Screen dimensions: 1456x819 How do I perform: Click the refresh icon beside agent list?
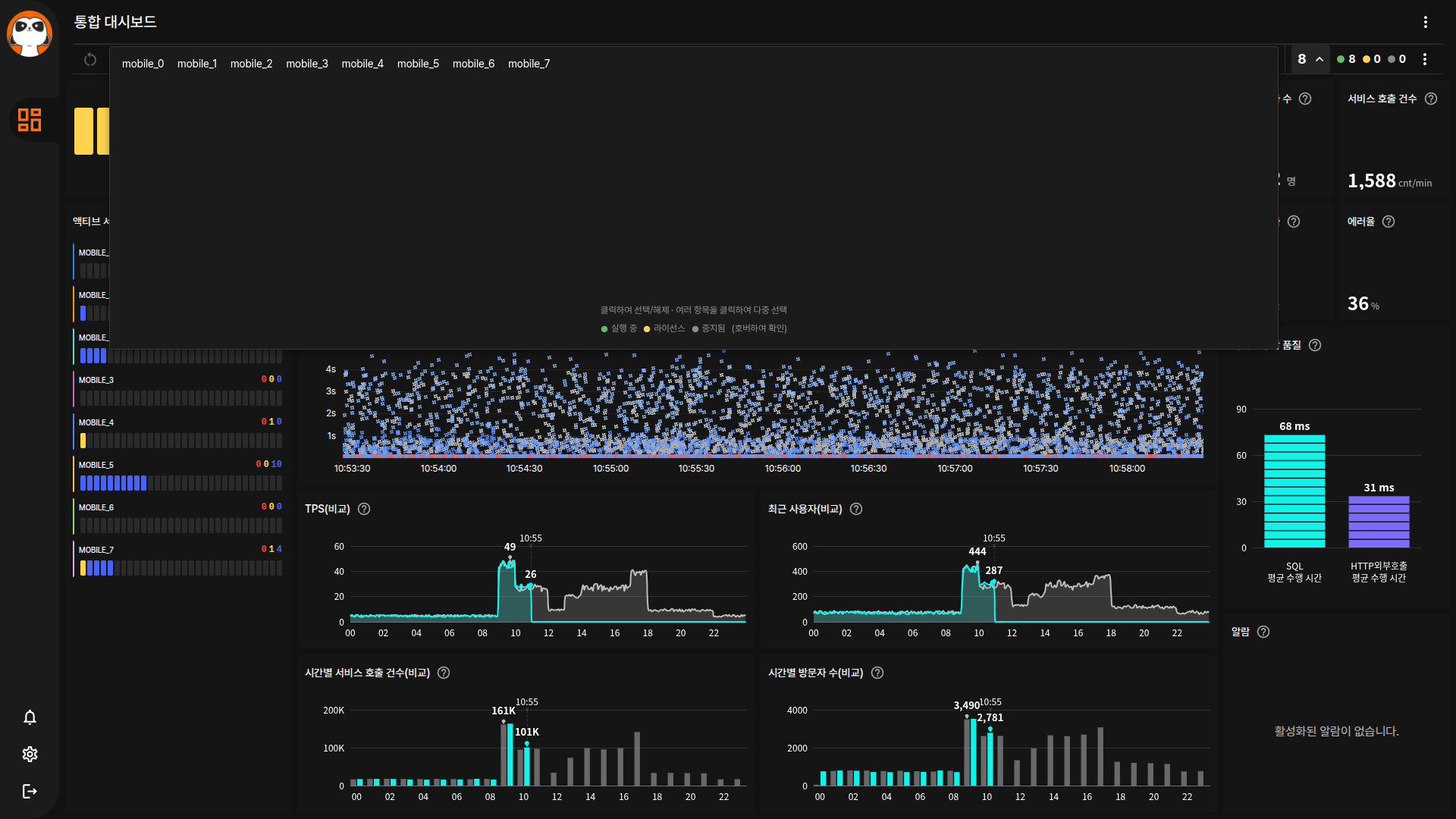coord(90,59)
